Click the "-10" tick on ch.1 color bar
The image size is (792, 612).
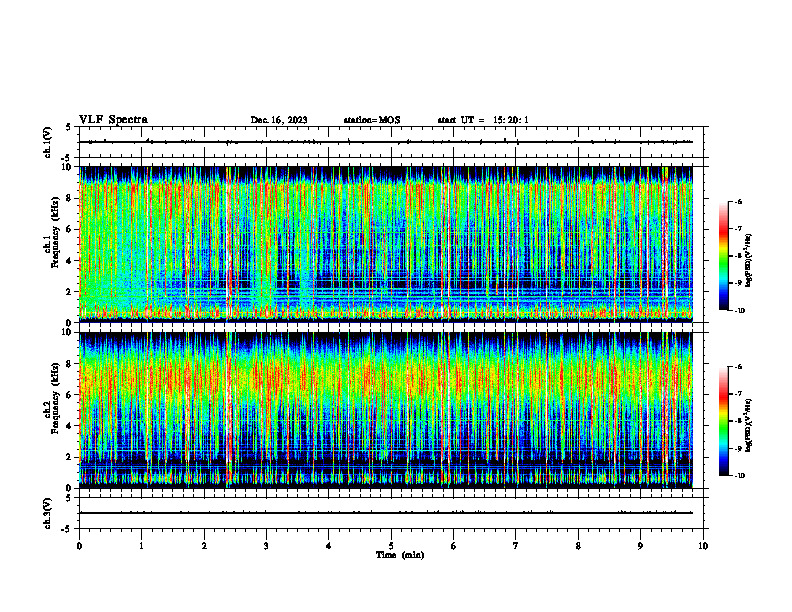[x=739, y=311]
